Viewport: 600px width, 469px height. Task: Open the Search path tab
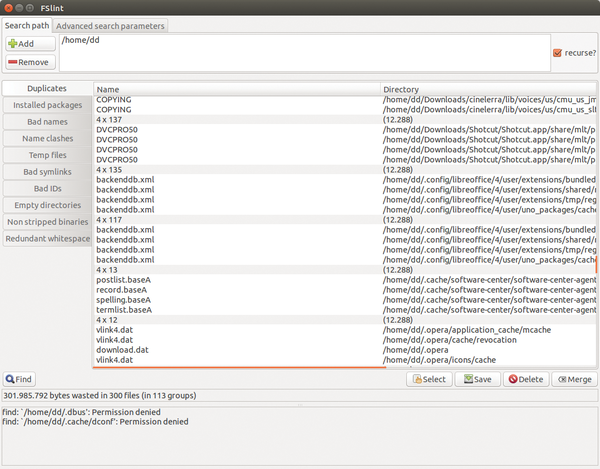(x=26, y=25)
